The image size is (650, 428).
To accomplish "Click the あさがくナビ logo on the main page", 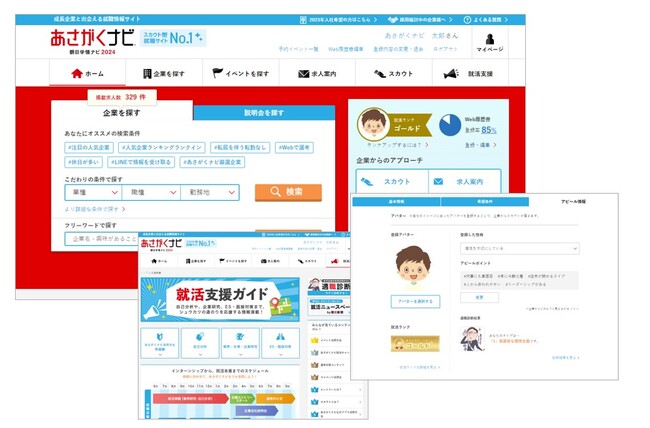I will (92, 38).
